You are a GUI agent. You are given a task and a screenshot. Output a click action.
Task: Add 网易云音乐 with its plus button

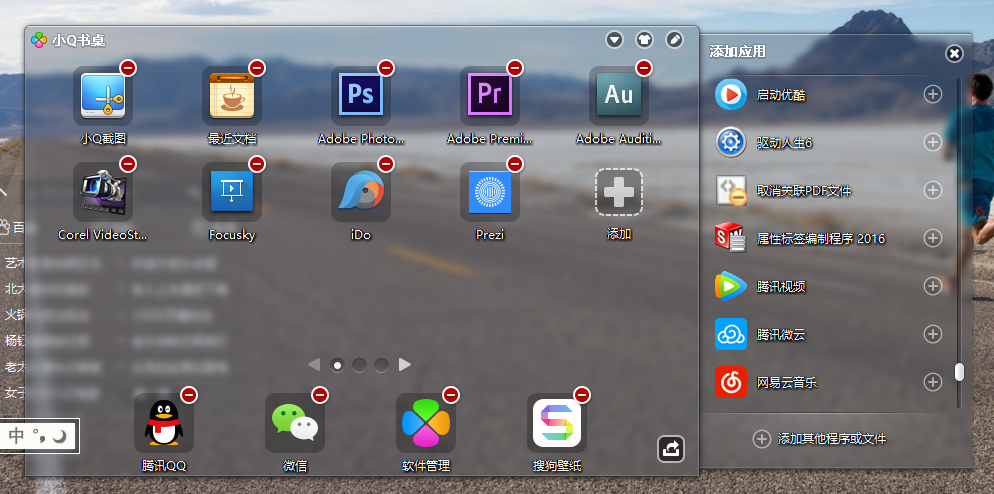(x=933, y=382)
